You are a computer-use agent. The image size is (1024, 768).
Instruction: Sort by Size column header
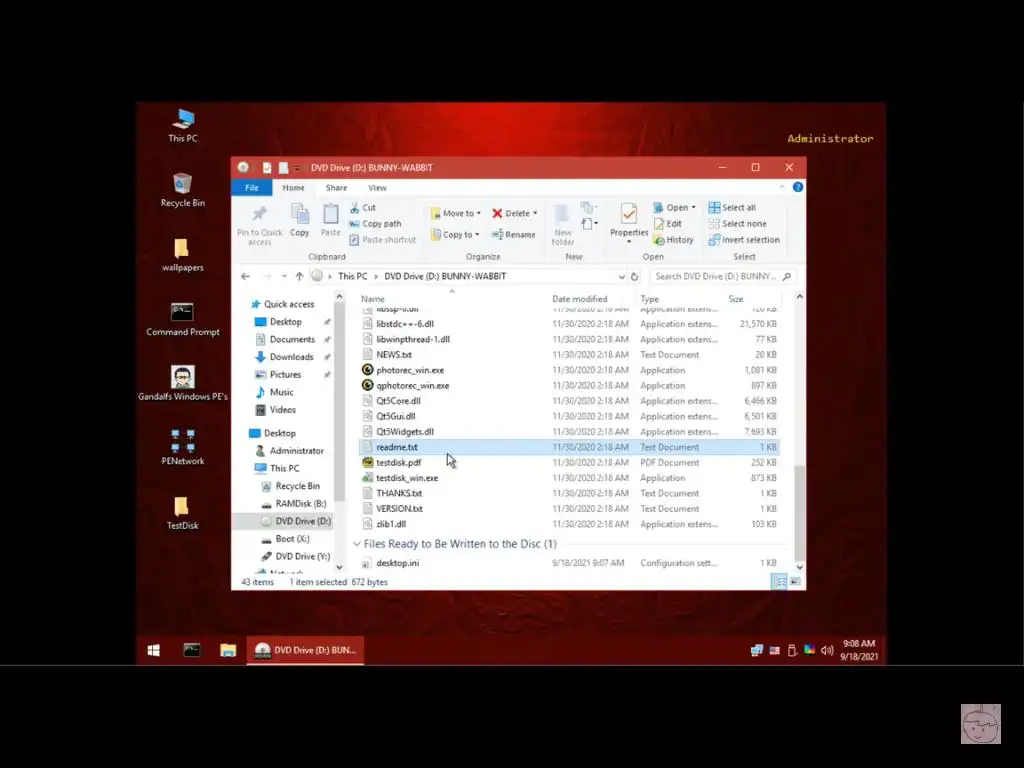736,299
